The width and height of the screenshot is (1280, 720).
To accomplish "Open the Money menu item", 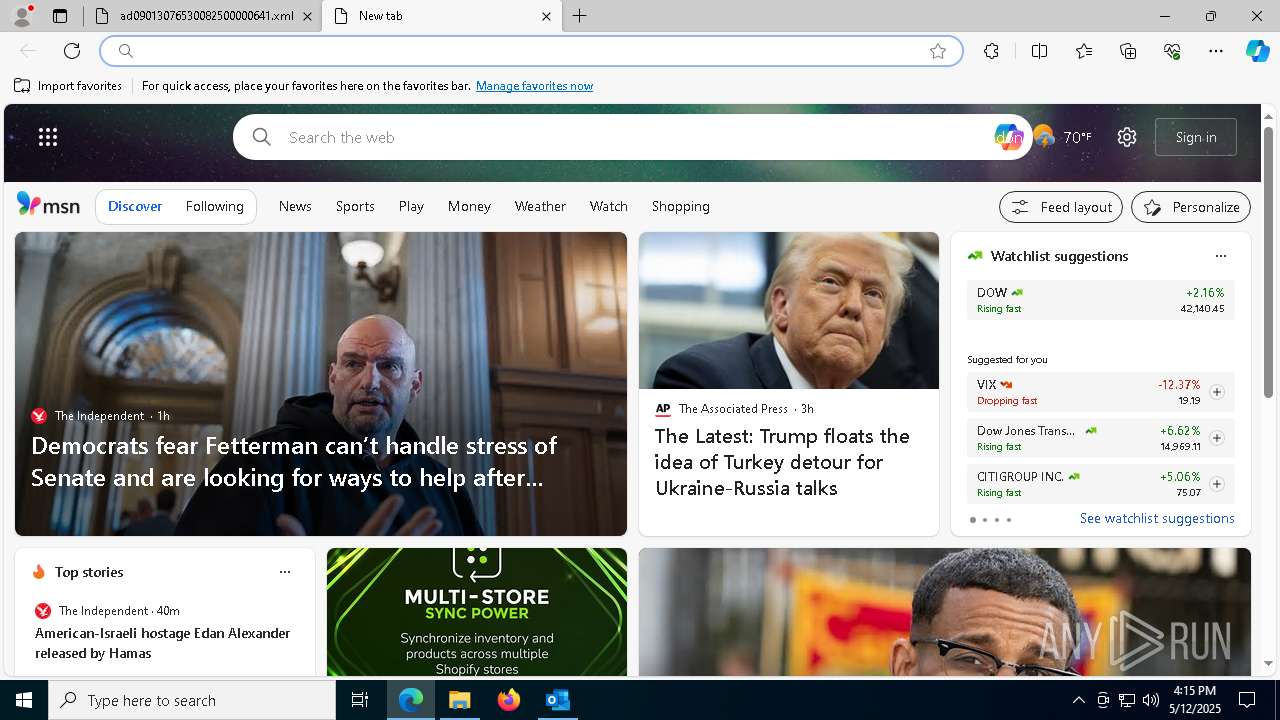I will (x=469, y=206).
